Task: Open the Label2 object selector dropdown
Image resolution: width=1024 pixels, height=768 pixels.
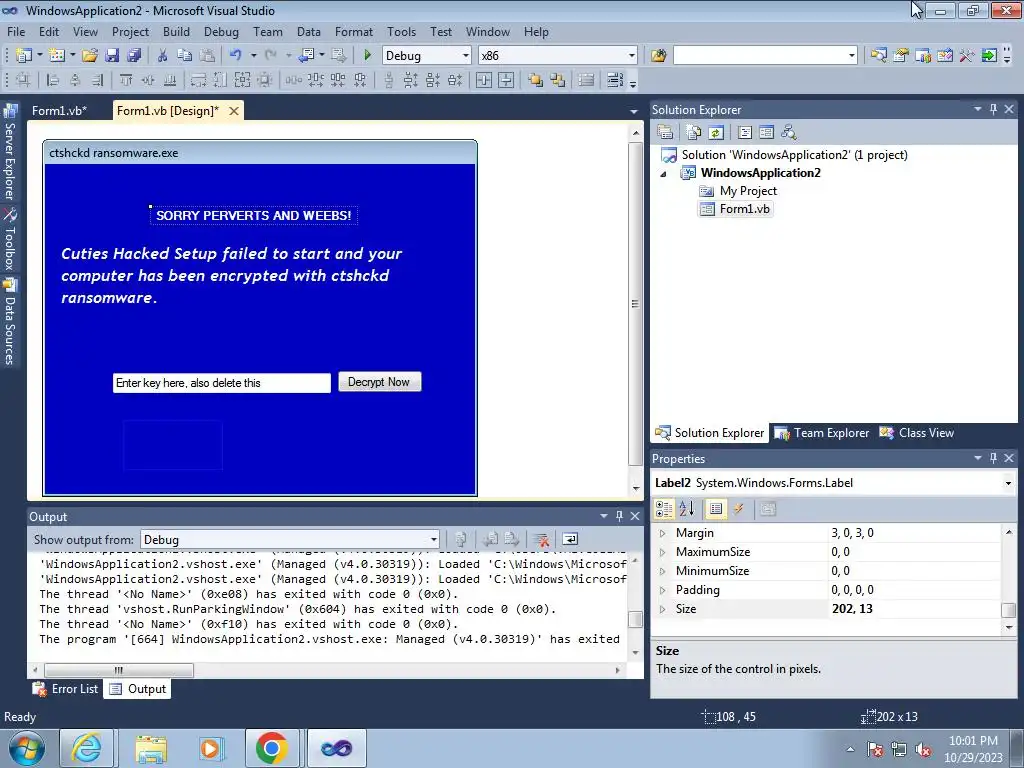Action: [x=1008, y=483]
